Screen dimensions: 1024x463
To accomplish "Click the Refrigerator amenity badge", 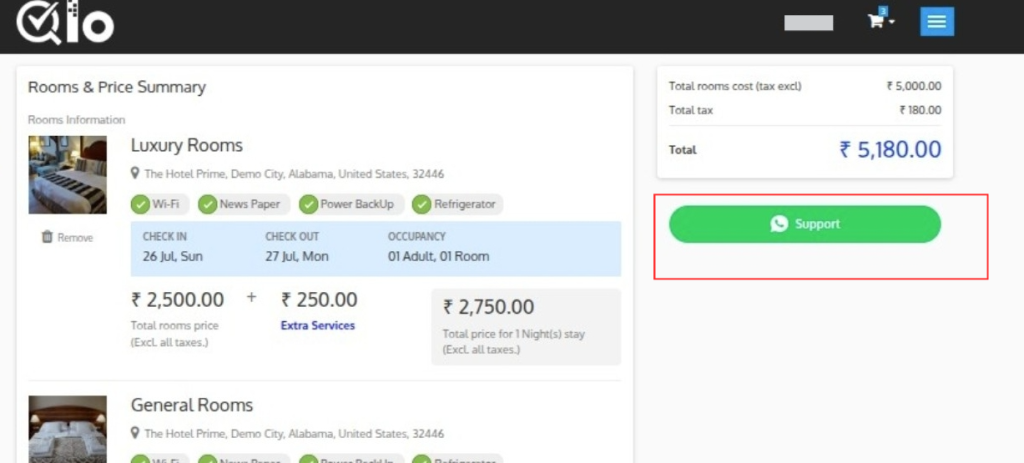I will tap(457, 204).
